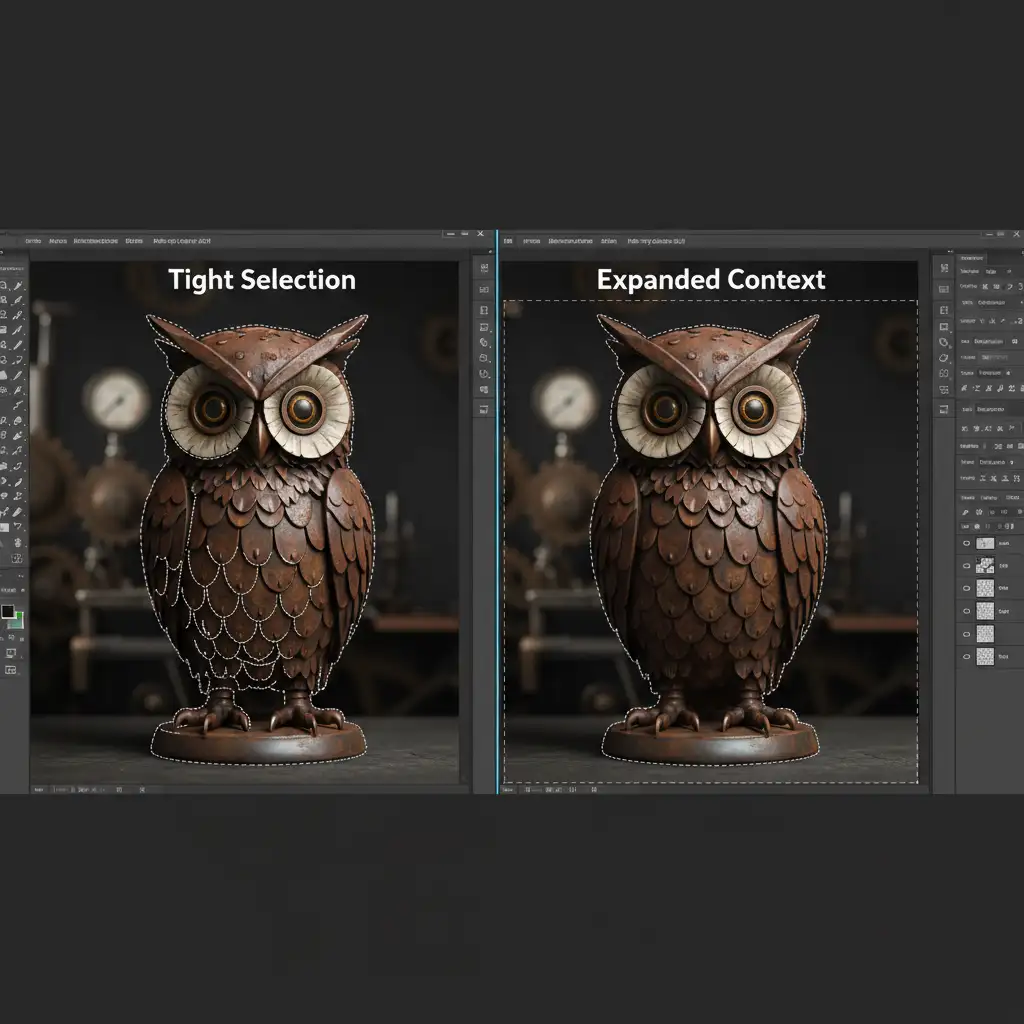
Task: Click the screen mode icon below the color swatches
Action: point(11,653)
